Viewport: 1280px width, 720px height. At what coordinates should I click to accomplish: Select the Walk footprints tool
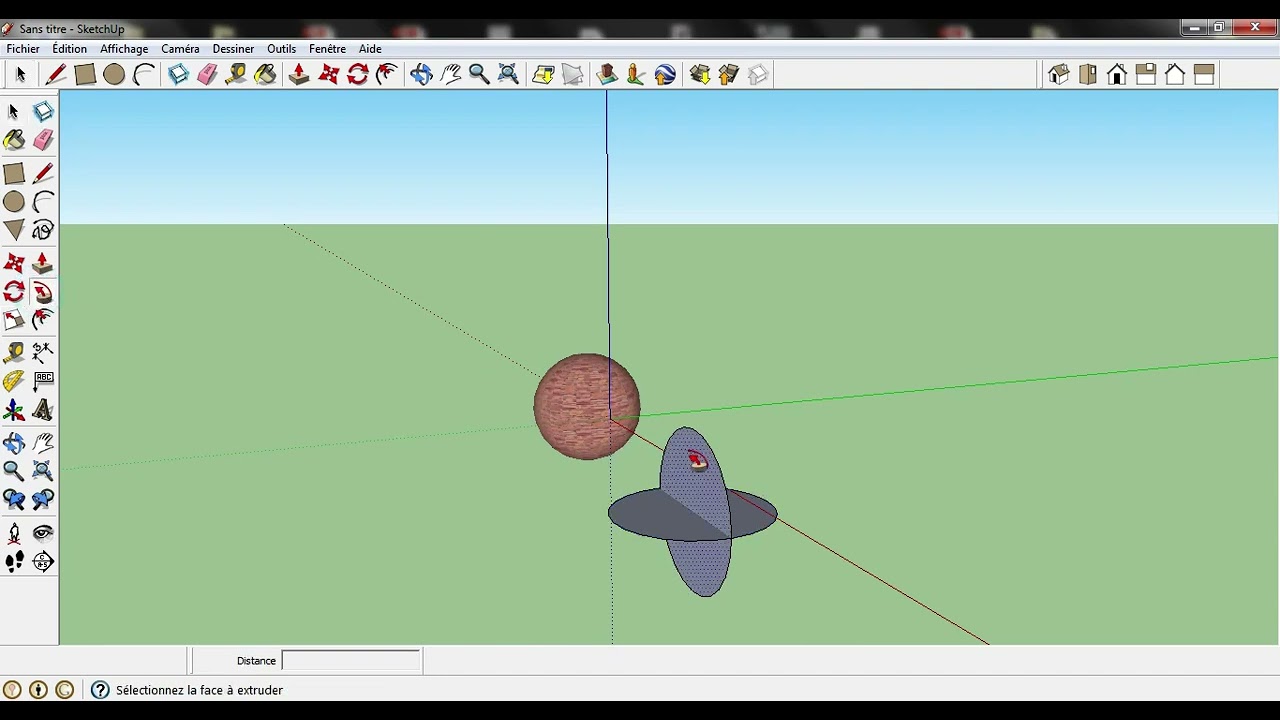[x=14, y=562]
